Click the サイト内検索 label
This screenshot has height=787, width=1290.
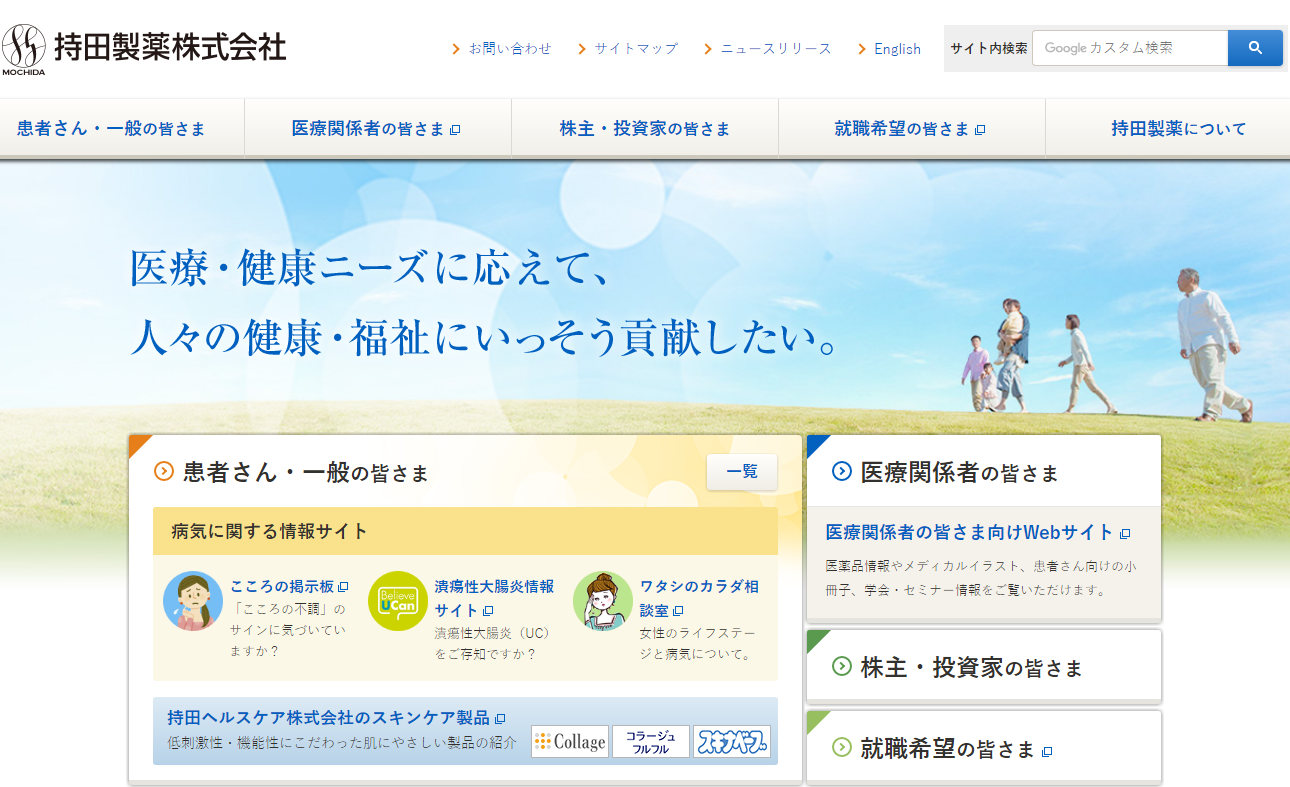[x=988, y=48]
